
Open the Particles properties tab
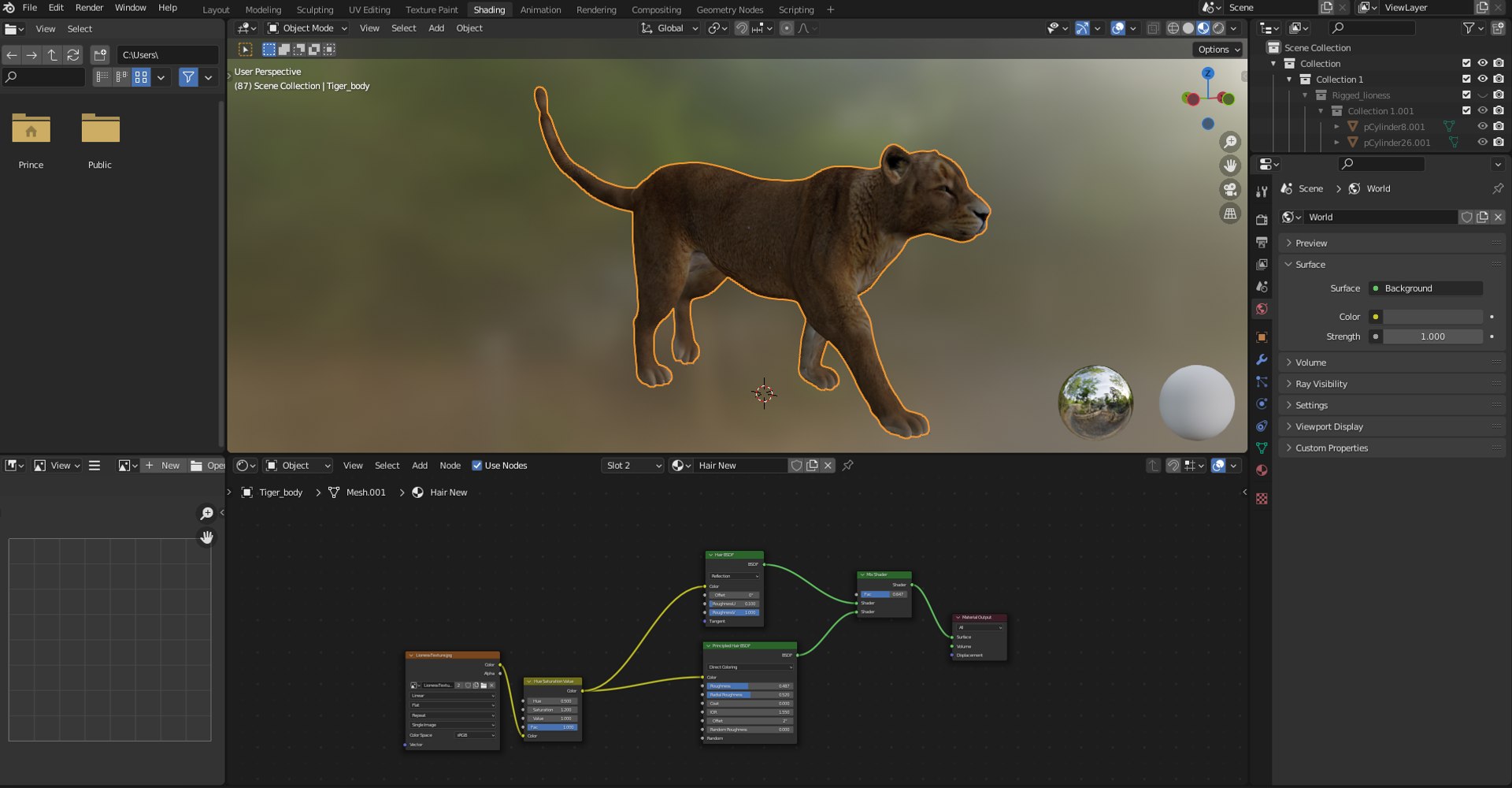click(x=1262, y=381)
